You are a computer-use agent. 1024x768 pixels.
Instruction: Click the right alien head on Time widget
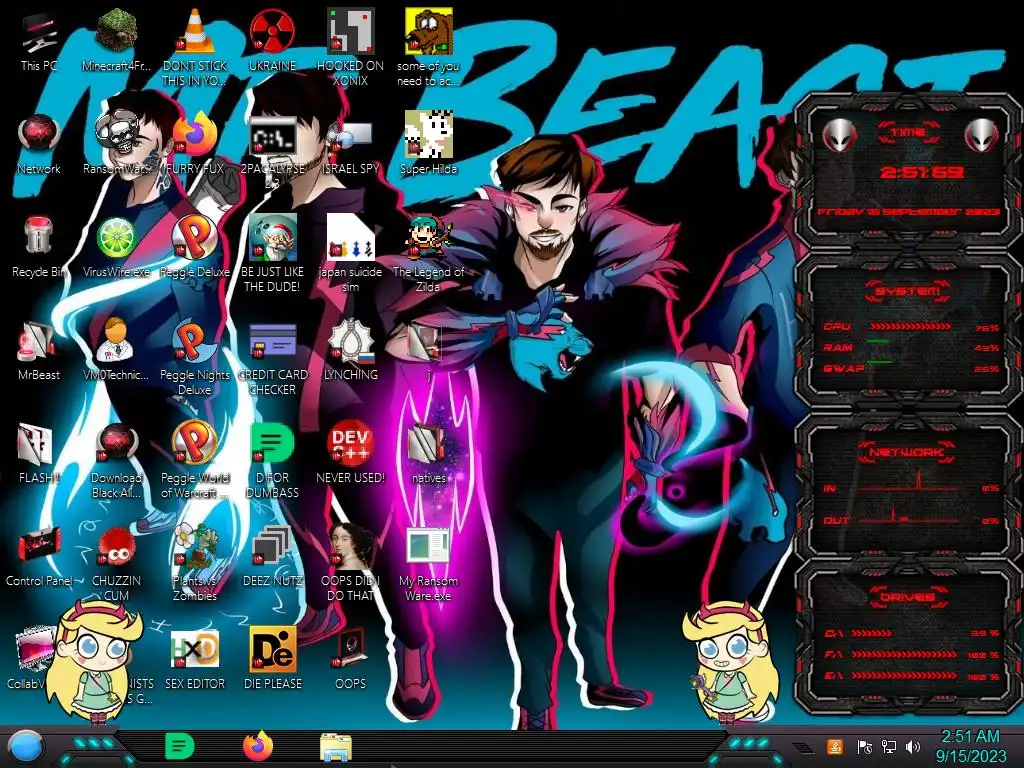click(982, 136)
